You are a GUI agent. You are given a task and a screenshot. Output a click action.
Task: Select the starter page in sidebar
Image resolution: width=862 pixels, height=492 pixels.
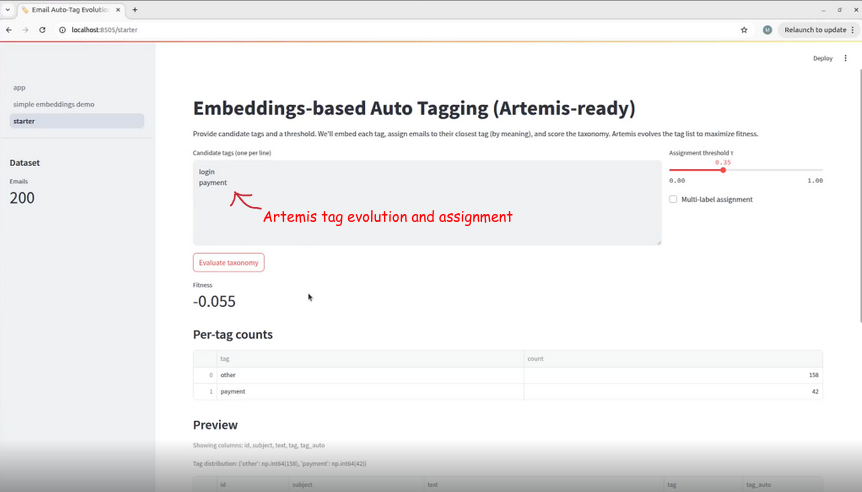pos(24,121)
